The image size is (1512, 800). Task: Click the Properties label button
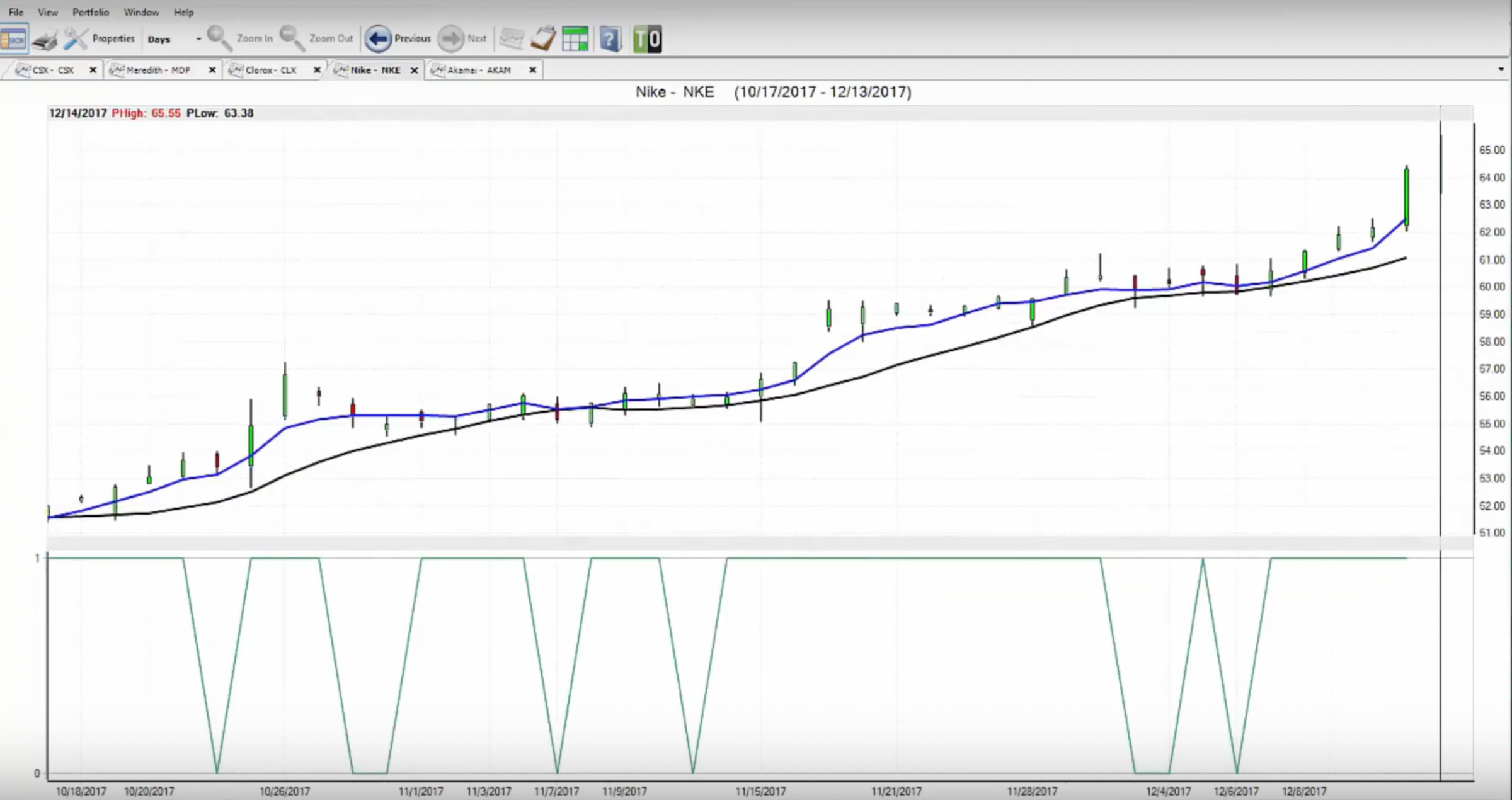pos(113,38)
